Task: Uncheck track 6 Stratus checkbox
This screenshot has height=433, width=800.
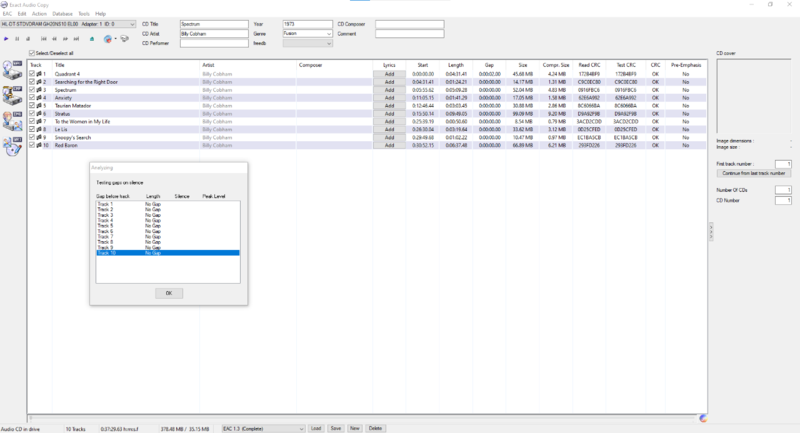Action: click(32, 113)
